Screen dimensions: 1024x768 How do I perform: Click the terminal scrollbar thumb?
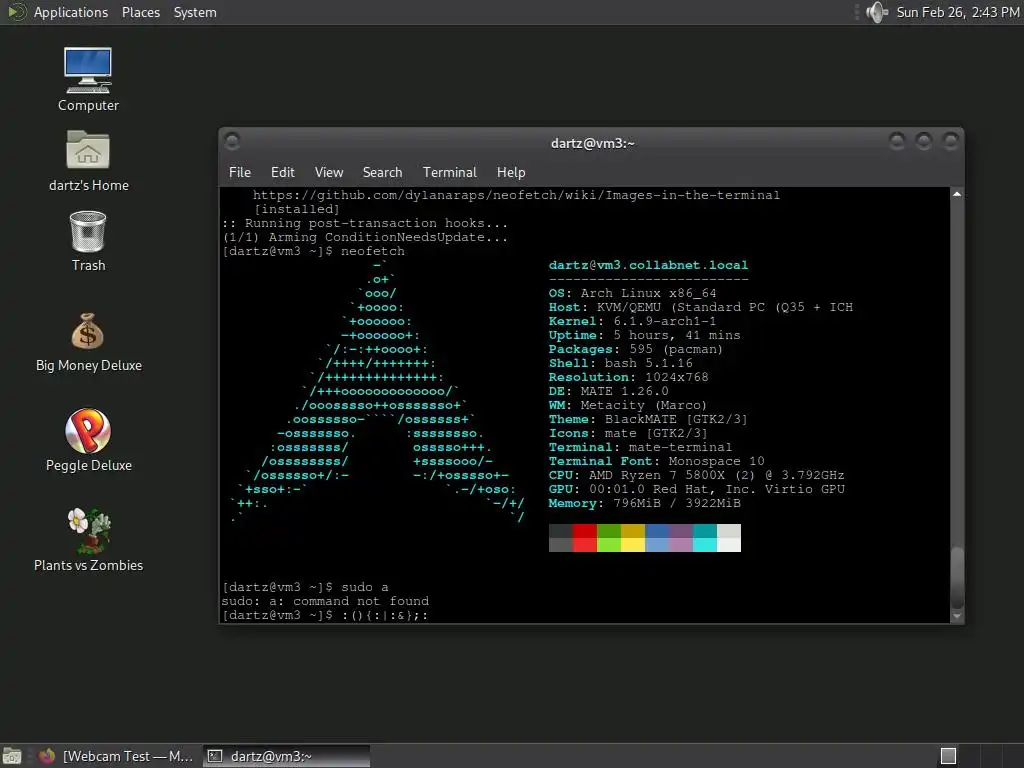point(957,577)
